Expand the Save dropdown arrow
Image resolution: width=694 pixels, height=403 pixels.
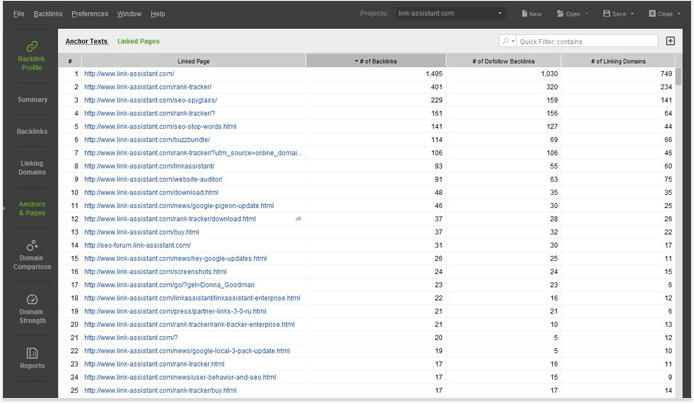pos(632,14)
